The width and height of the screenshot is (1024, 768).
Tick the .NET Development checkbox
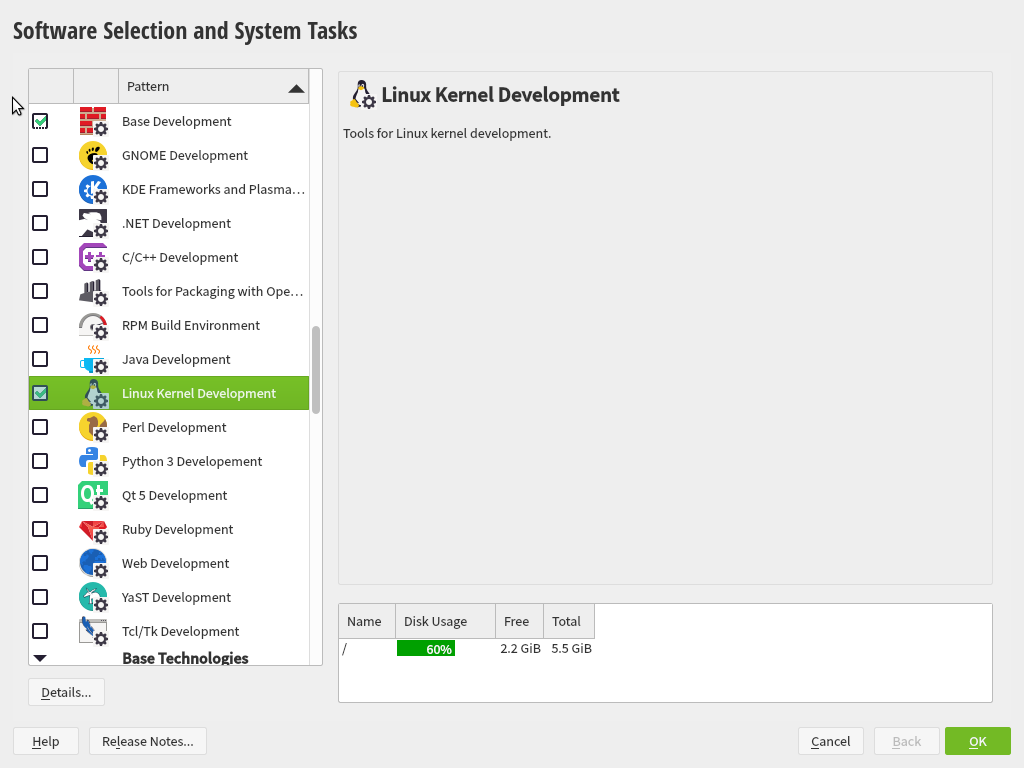pyautogui.click(x=40, y=223)
